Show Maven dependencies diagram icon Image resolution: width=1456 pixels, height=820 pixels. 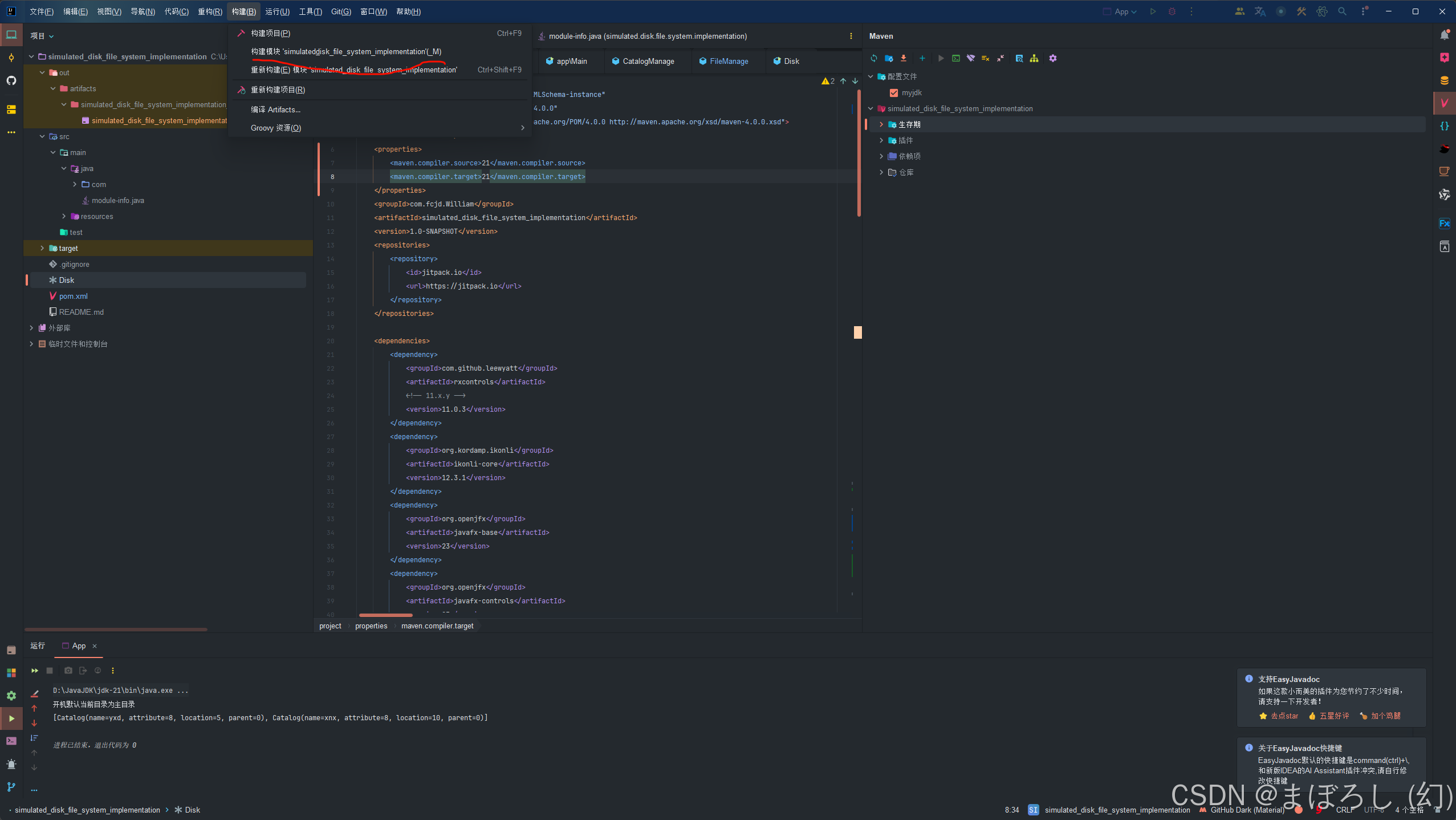pos(1034,58)
